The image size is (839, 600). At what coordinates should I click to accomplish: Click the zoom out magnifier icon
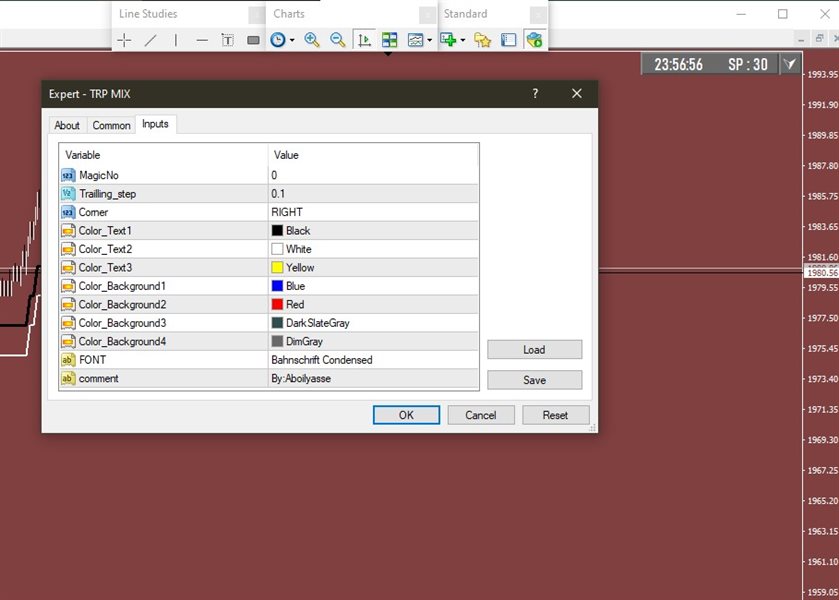pyautogui.click(x=338, y=40)
